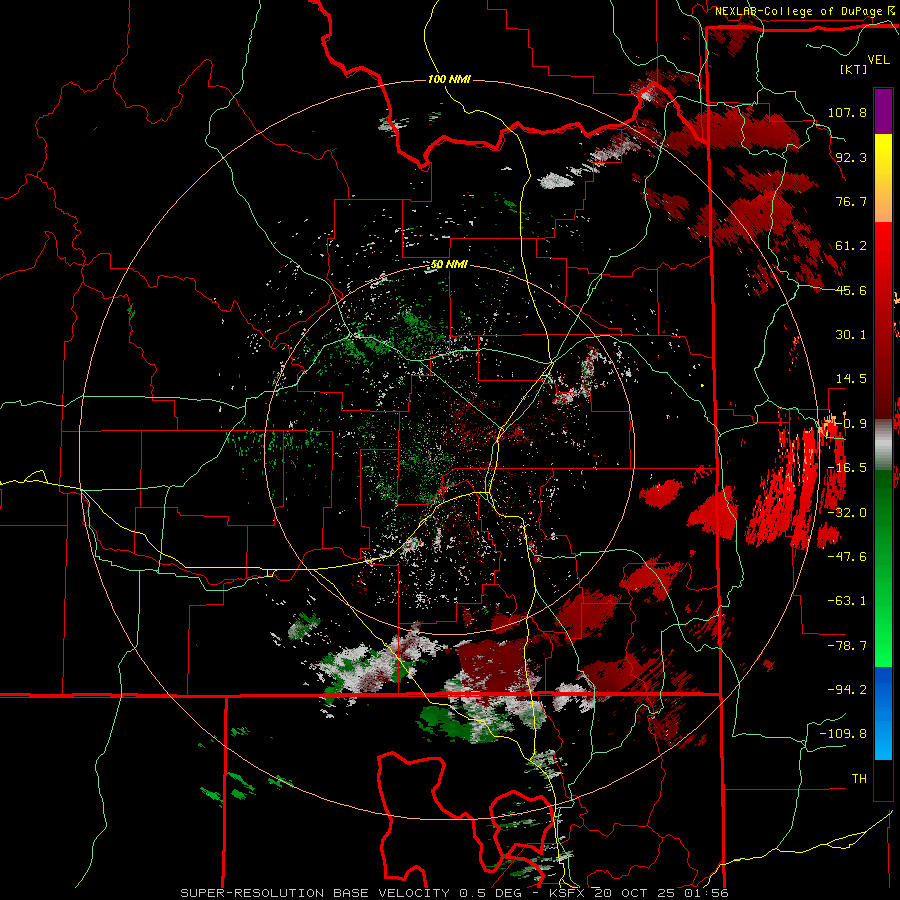Click the -32.0 velocity legend value
This screenshot has height=900, width=900.
847,513
